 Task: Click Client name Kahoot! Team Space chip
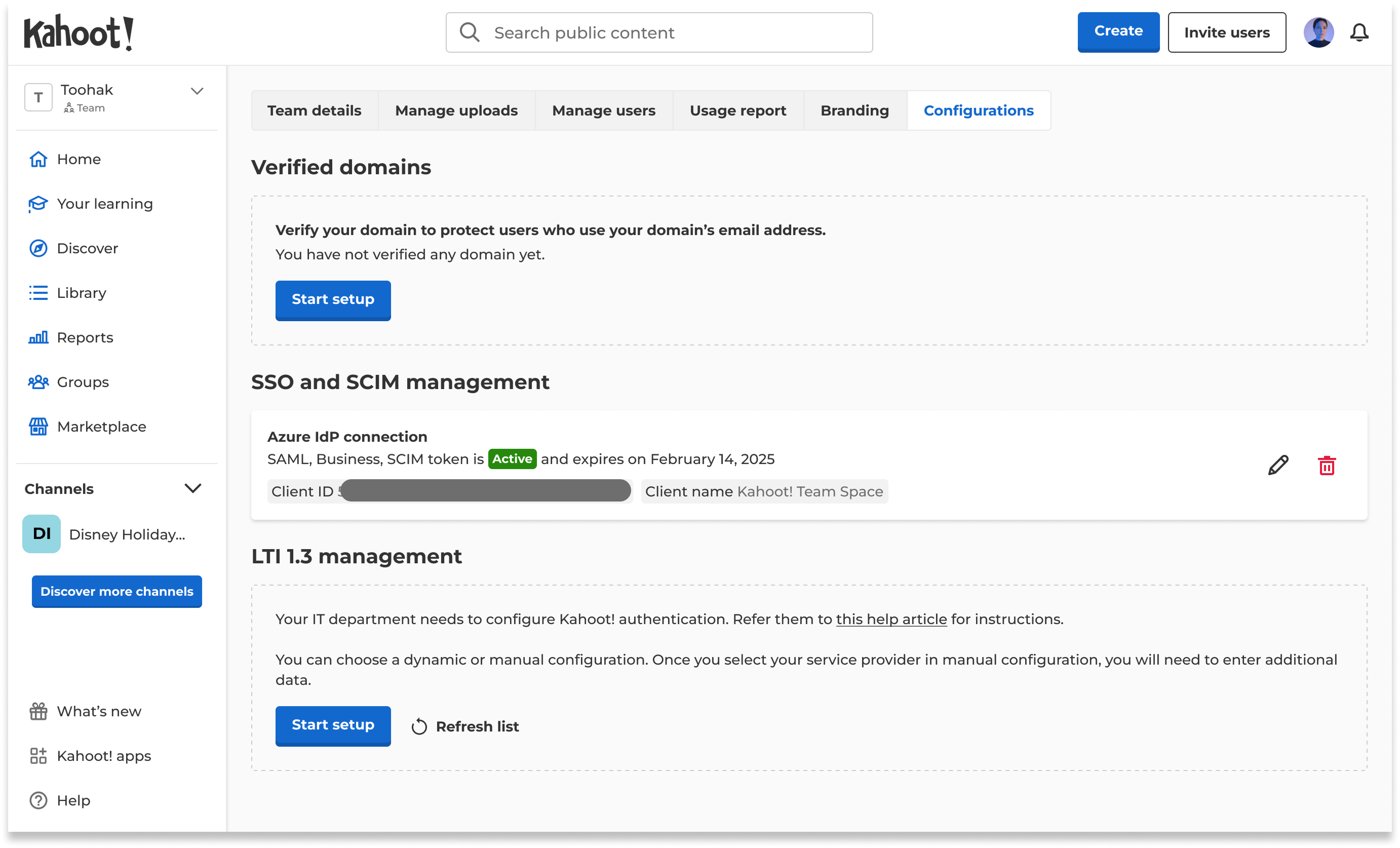click(x=764, y=491)
